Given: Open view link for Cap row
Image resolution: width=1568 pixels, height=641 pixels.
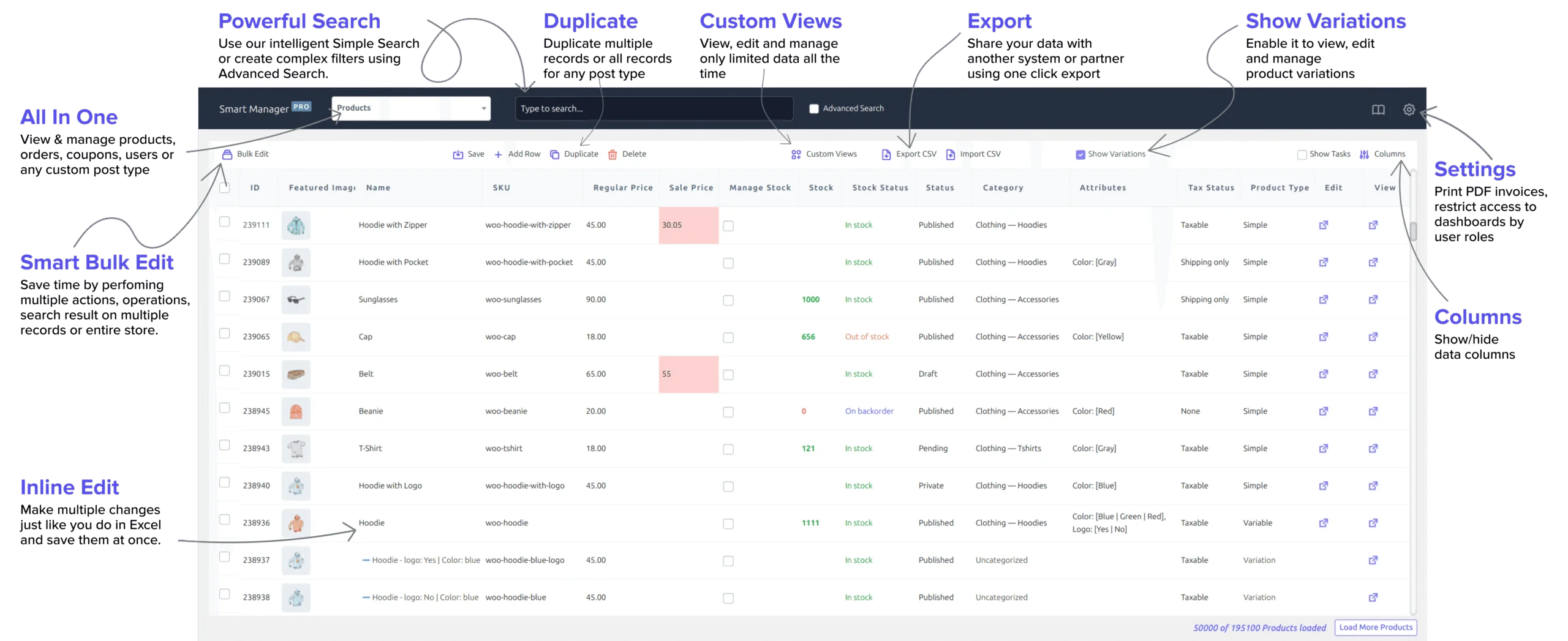Looking at the screenshot, I should pos(1373,337).
